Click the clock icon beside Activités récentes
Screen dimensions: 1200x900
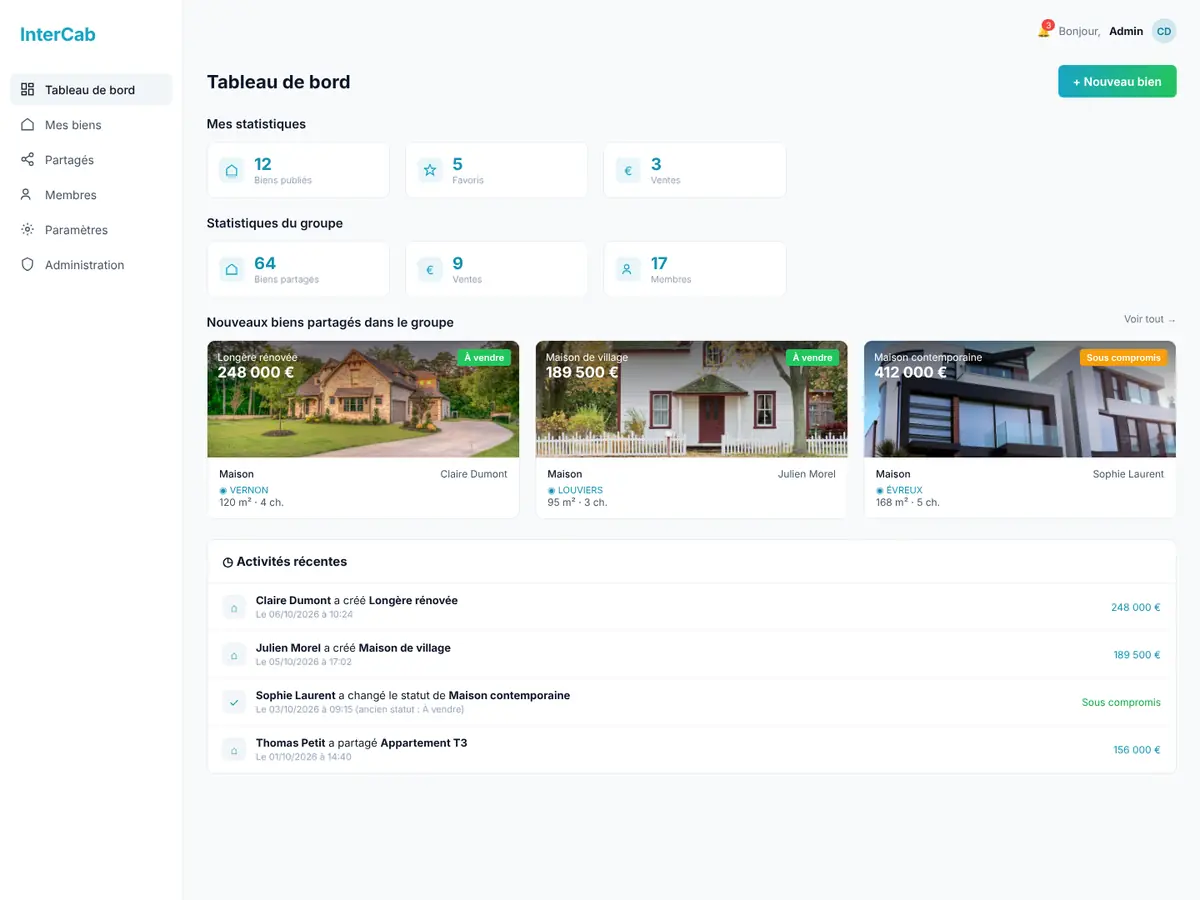point(228,563)
